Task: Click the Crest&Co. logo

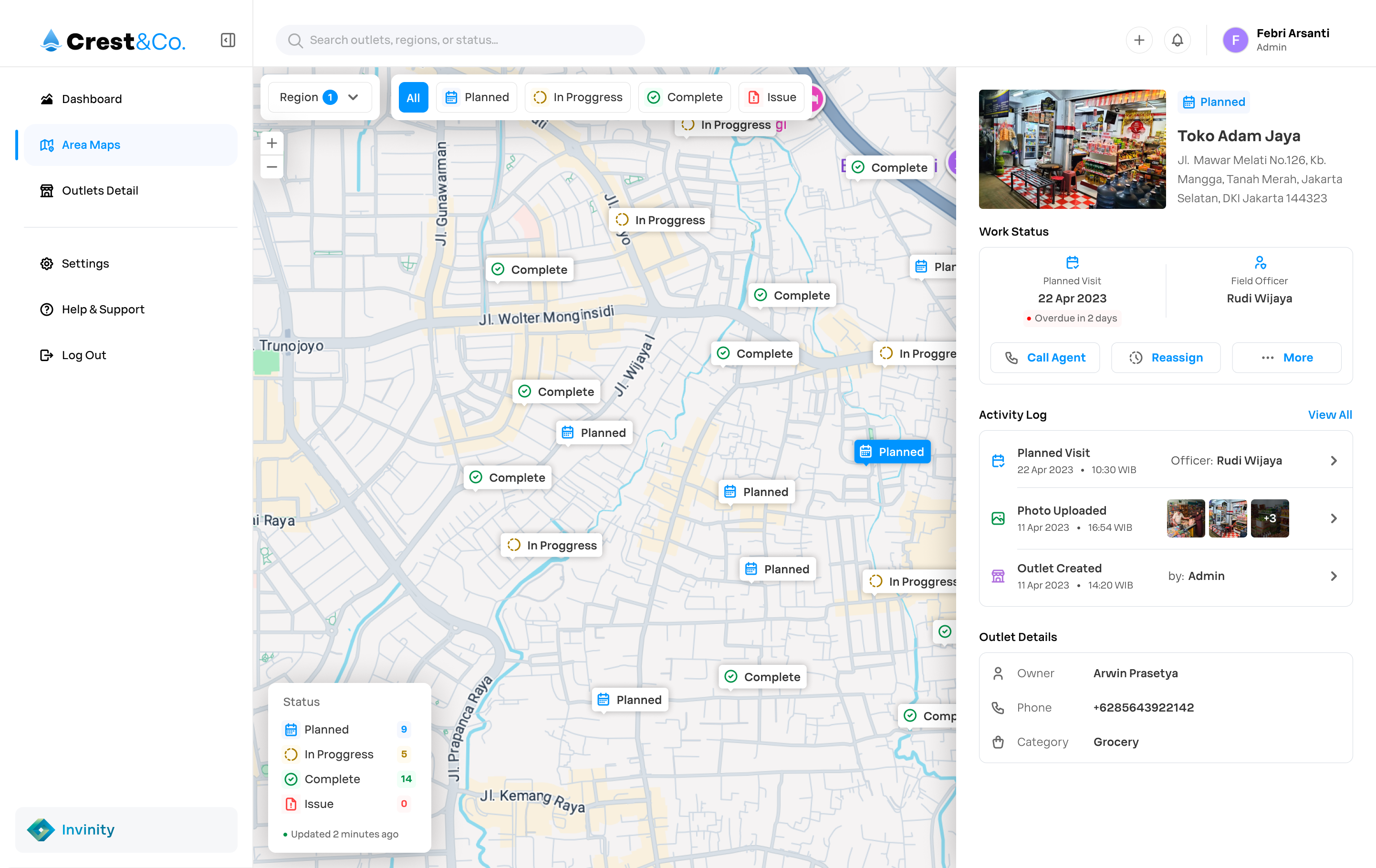Action: click(x=113, y=41)
